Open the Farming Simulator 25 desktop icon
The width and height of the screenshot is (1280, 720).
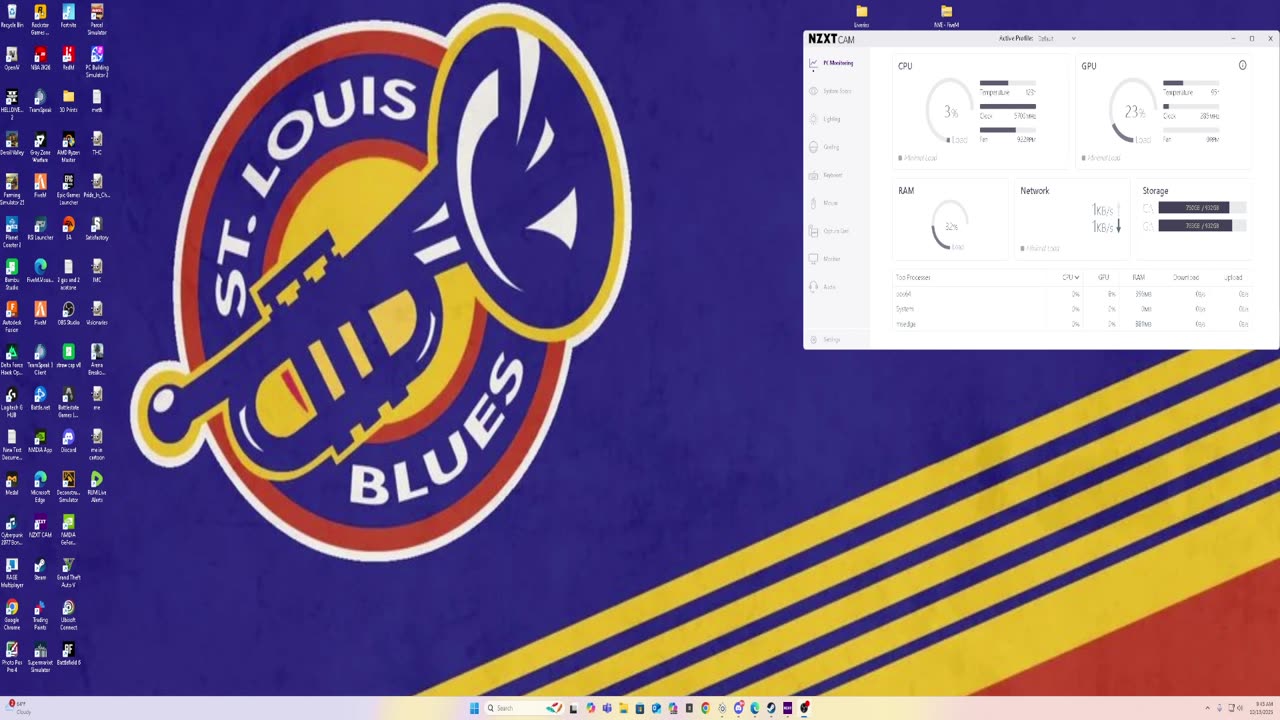12,189
